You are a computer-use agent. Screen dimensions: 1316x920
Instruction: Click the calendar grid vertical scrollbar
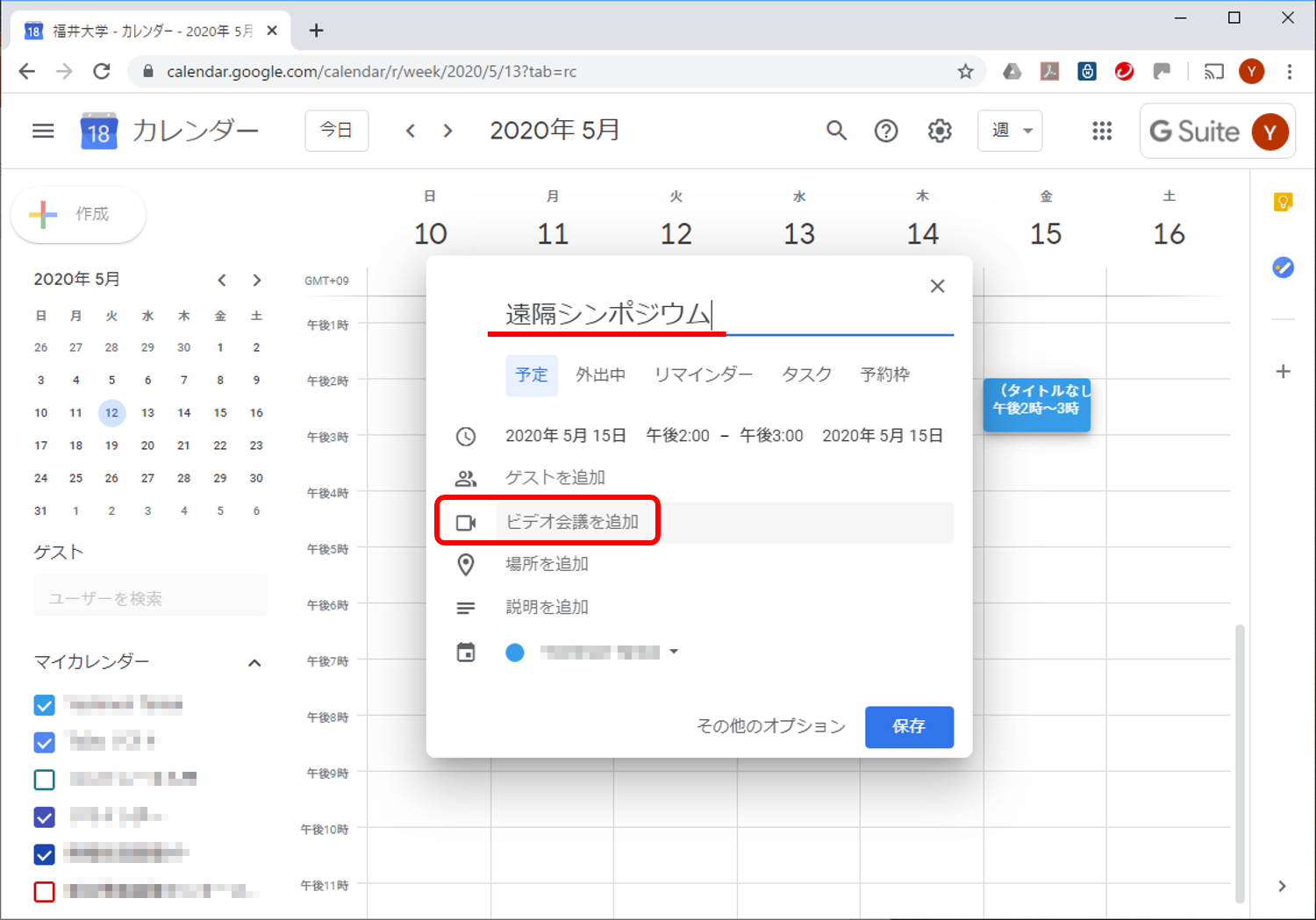point(1239,763)
